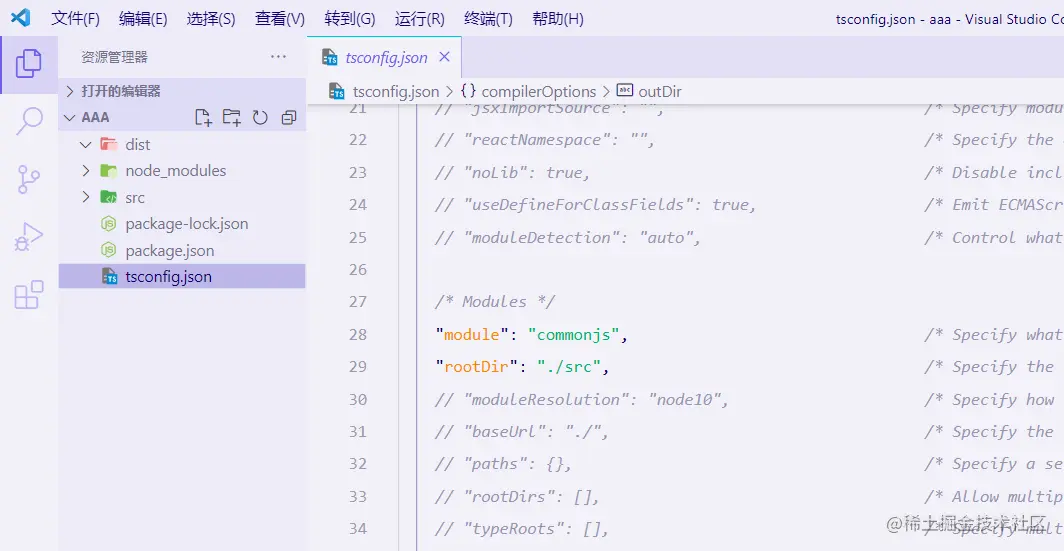Click the compilerOptions breadcrumb braces icon
The width and height of the screenshot is (1064, 551).
click(468, 91)
